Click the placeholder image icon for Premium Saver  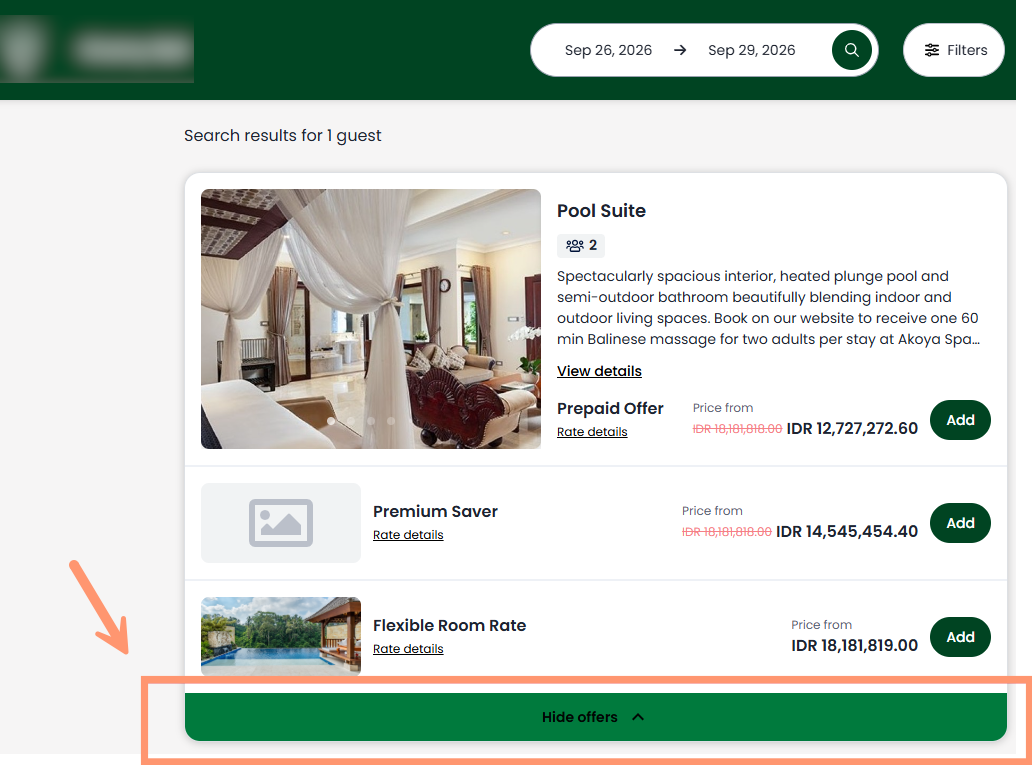click(x=281, y=523)
